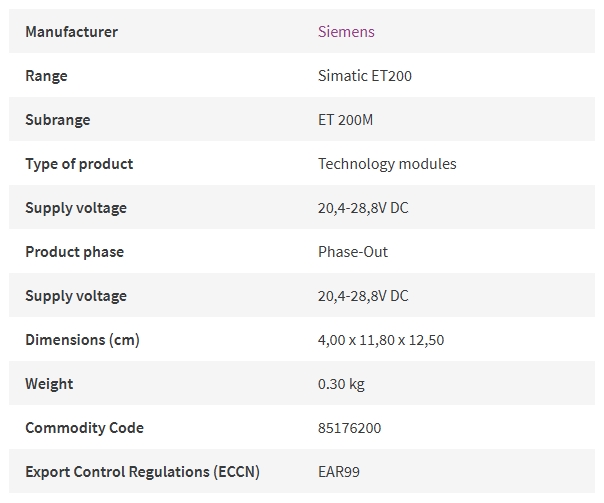Screen dimensions: 604x503
Task: Click the Manufacturer row label
Action: (72, 32)
